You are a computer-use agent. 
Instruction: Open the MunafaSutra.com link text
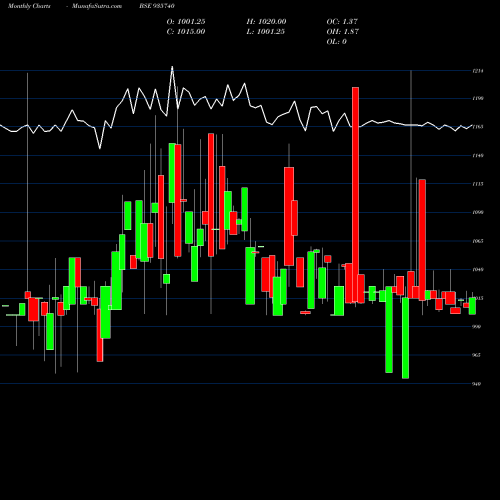pos(97,6)
